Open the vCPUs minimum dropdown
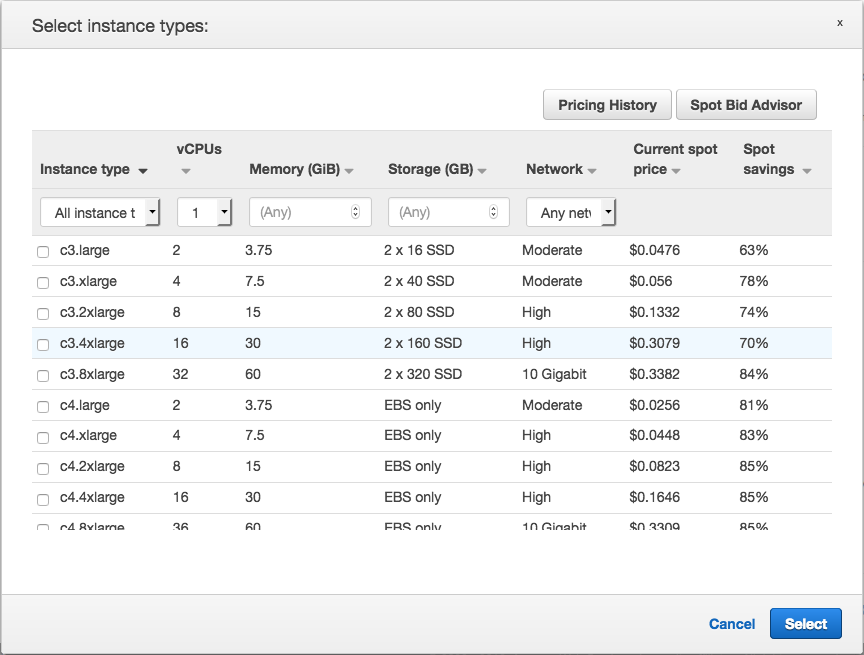 click(205, 212)
